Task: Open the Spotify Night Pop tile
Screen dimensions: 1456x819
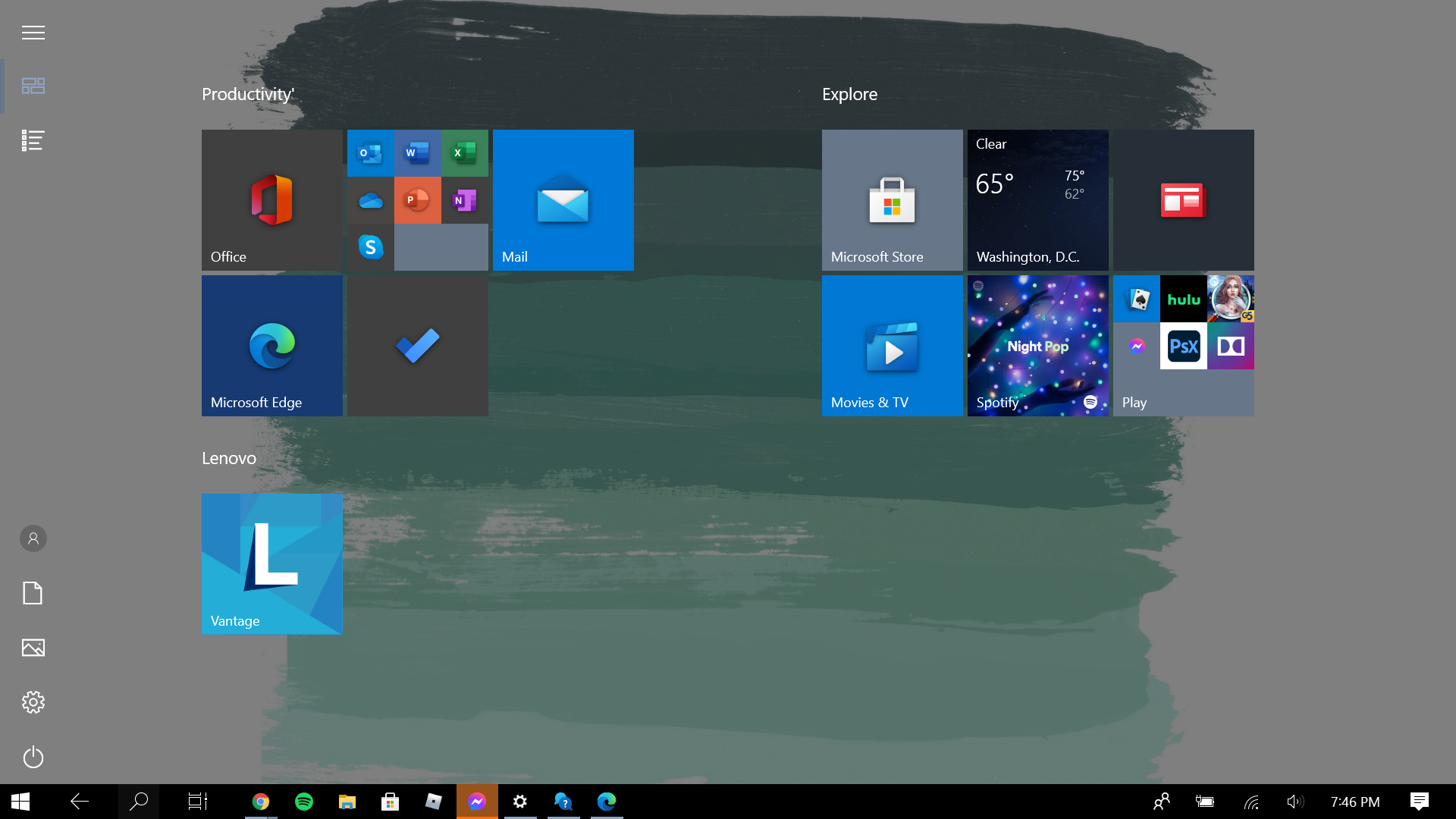Action: click(x=1037, y=345)
